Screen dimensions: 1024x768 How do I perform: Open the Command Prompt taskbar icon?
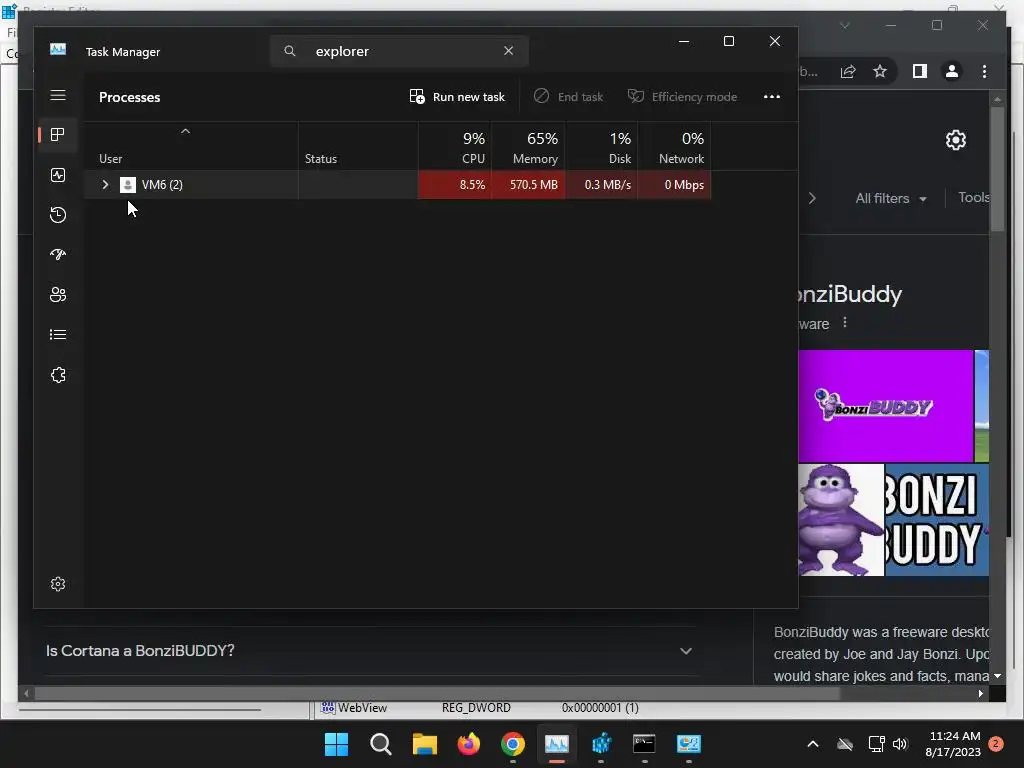(645, 744)
